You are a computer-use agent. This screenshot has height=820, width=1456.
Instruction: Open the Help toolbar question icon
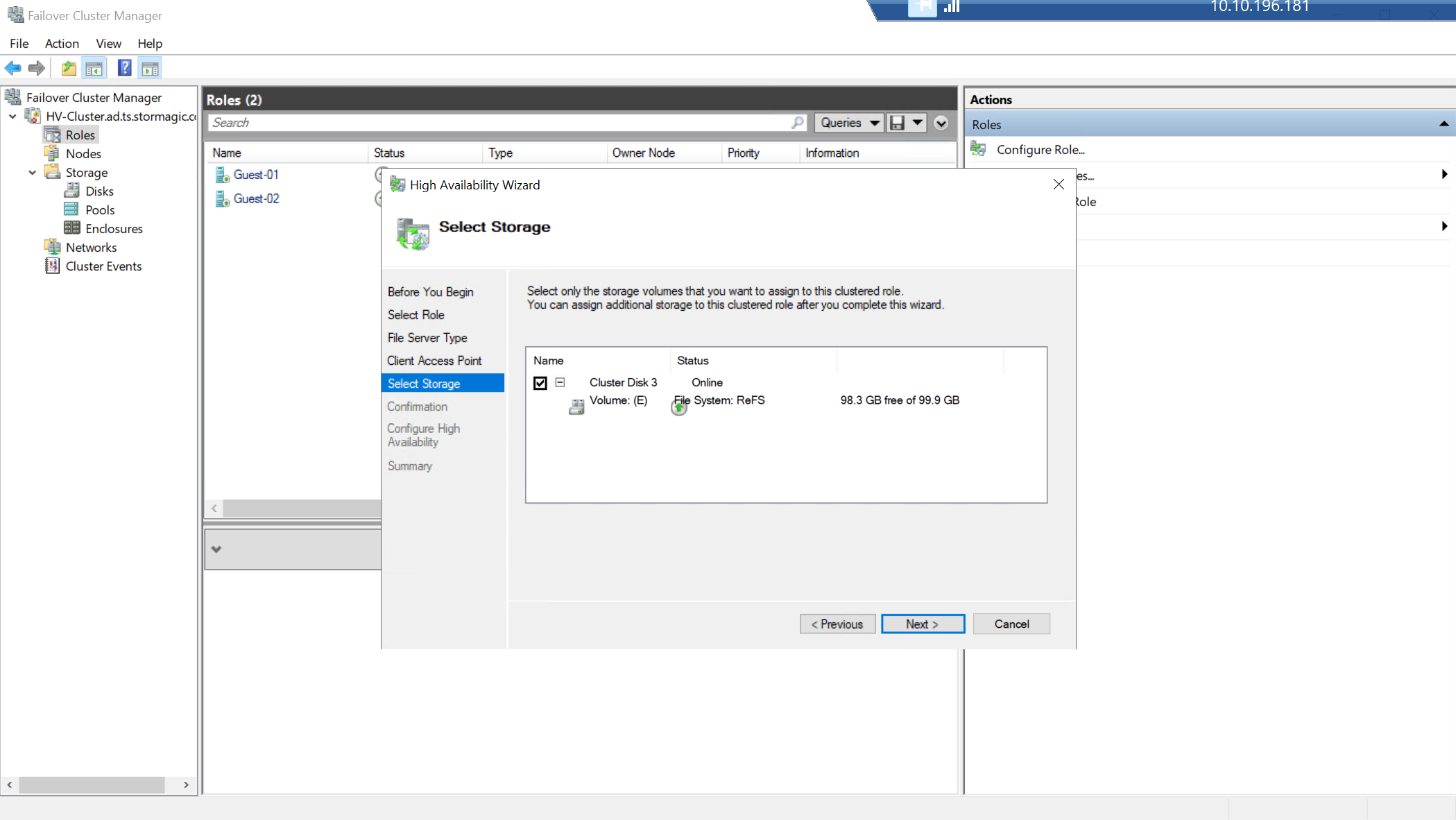(125, 68)
